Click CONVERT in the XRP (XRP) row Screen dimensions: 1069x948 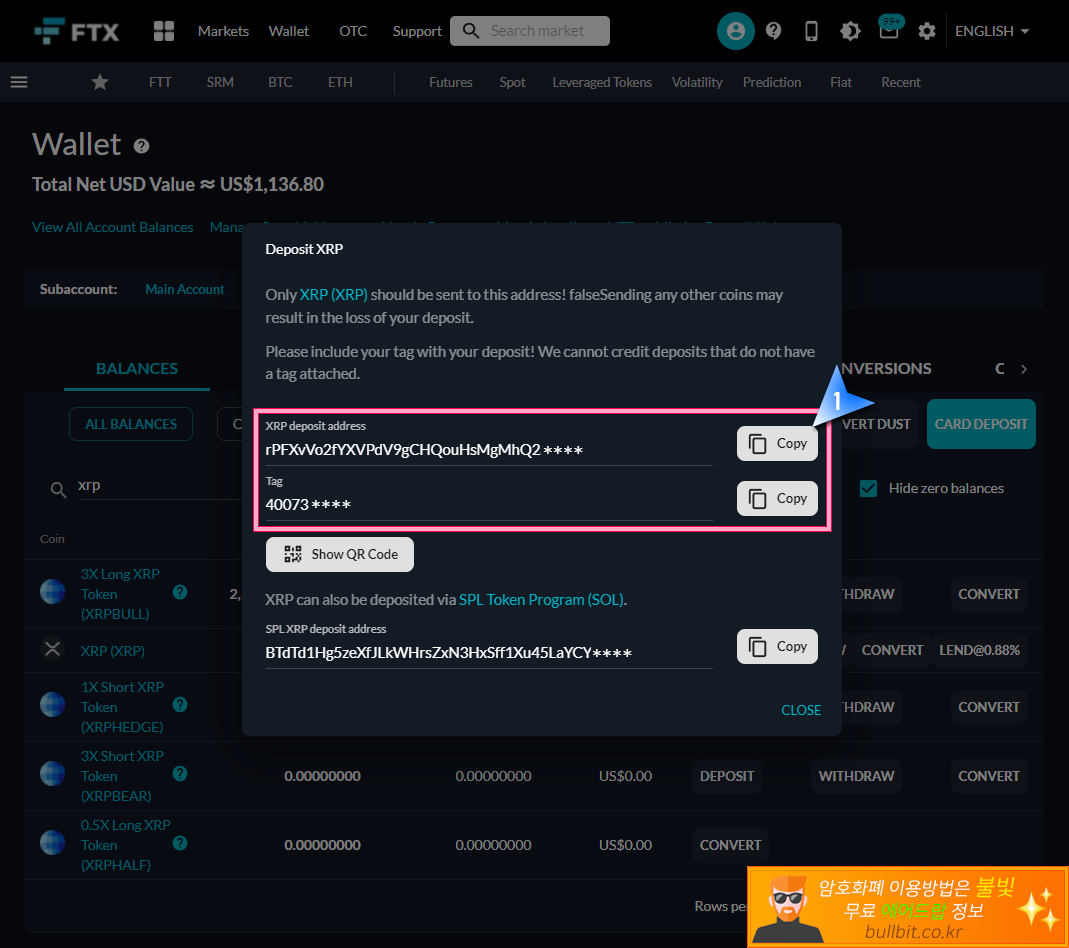click(x=892, y=651)
